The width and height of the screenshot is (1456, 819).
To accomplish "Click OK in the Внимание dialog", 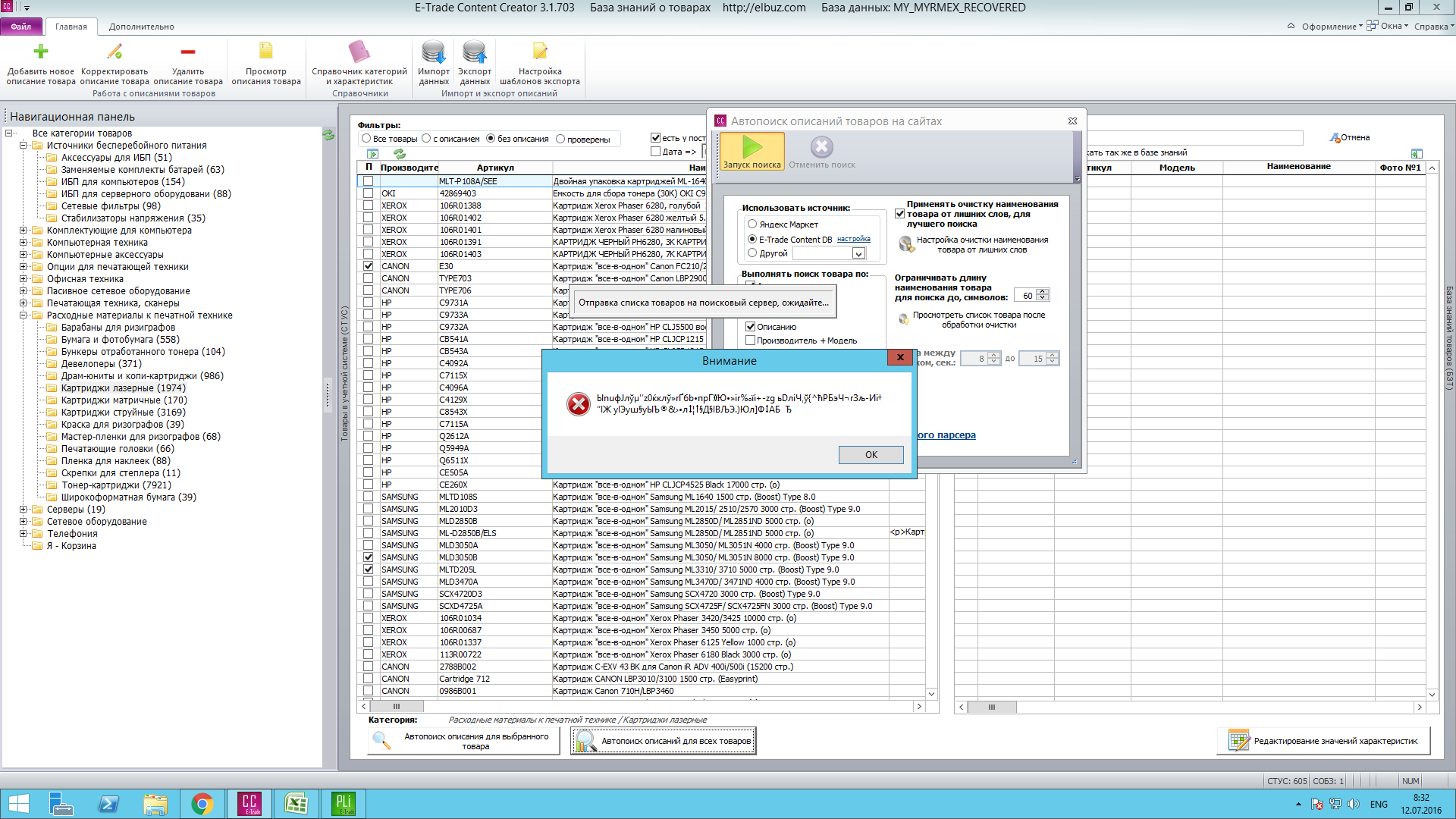I will [871, 455].
